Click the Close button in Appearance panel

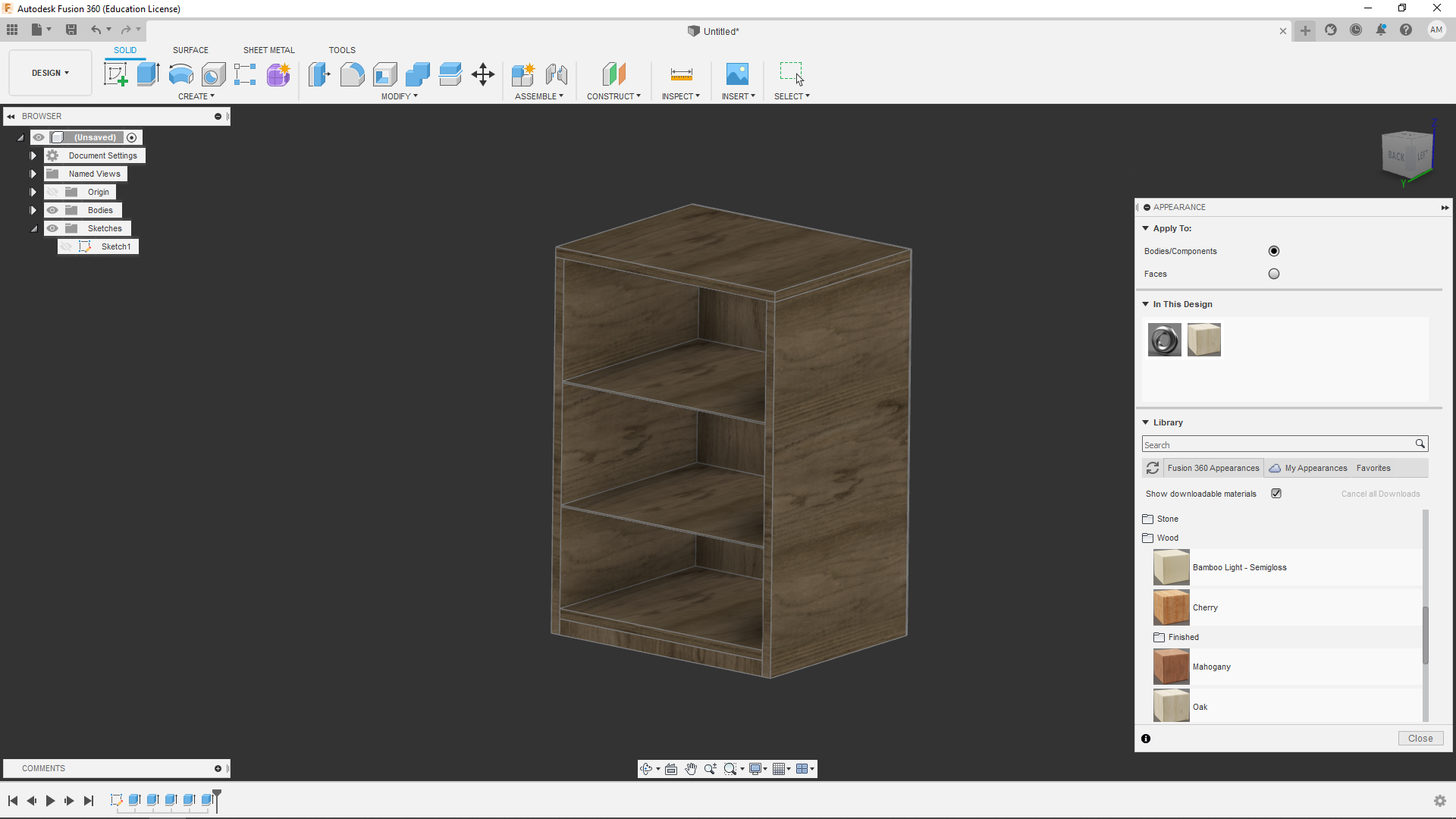click(x=1420, y=738)
